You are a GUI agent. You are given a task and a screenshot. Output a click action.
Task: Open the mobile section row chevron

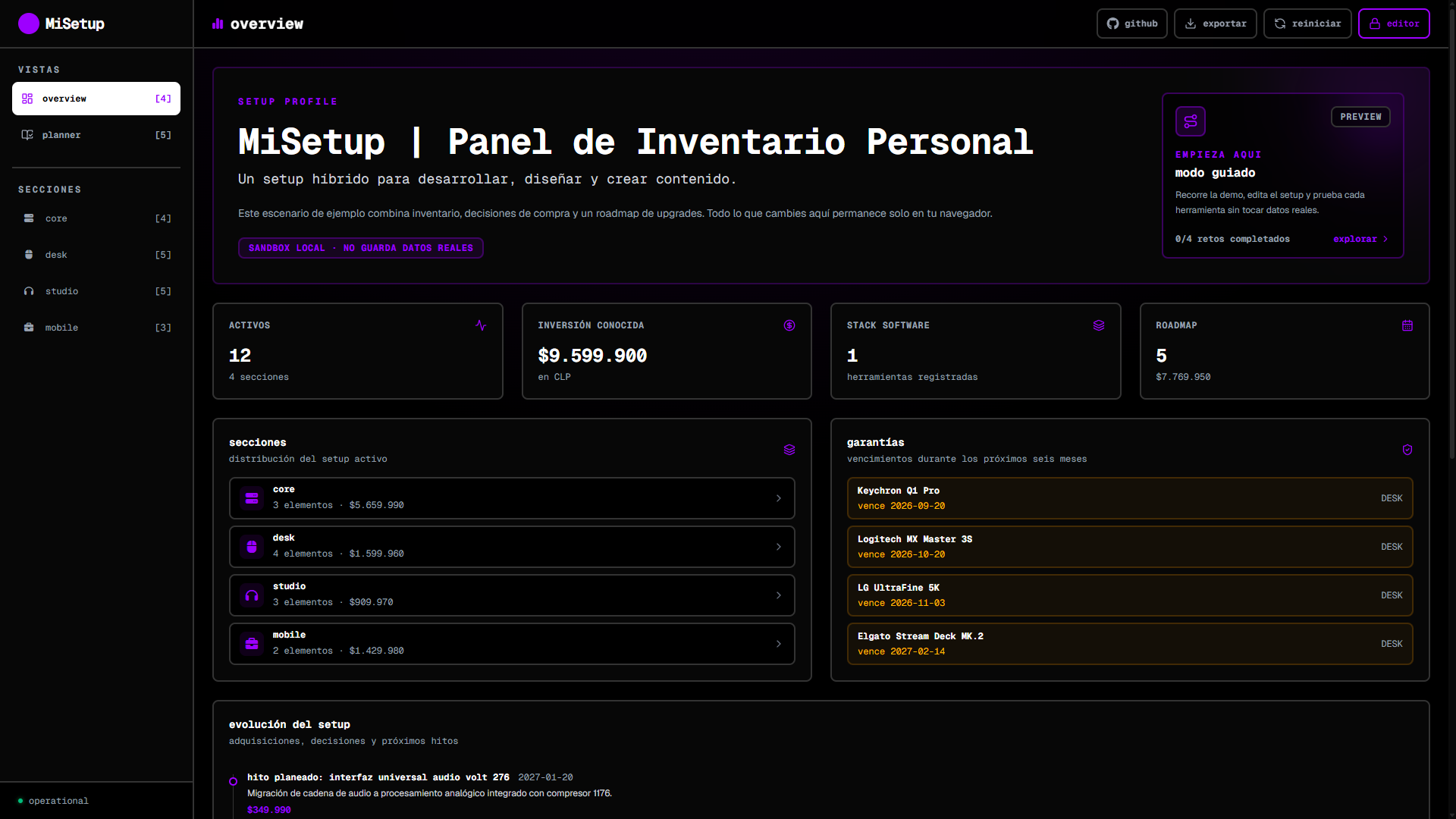tap(779, 644)
